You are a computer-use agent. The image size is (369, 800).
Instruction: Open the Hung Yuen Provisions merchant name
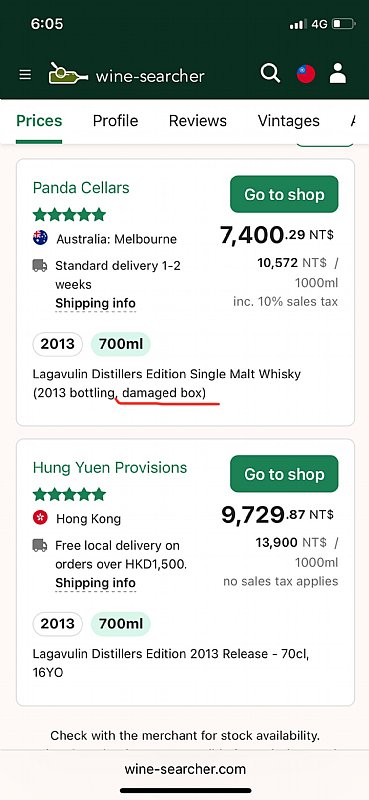click(110, 468)
